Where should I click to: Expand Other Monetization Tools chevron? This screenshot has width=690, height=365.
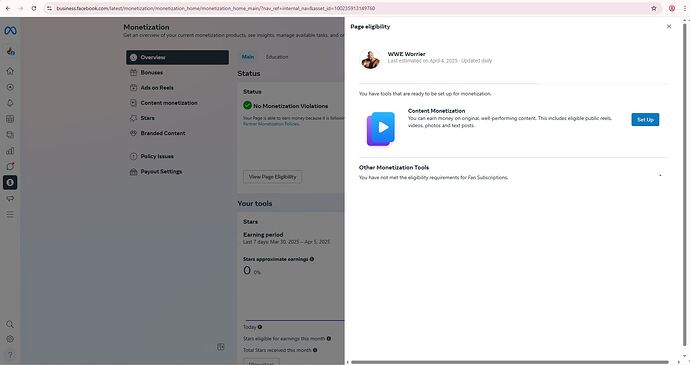660,175
